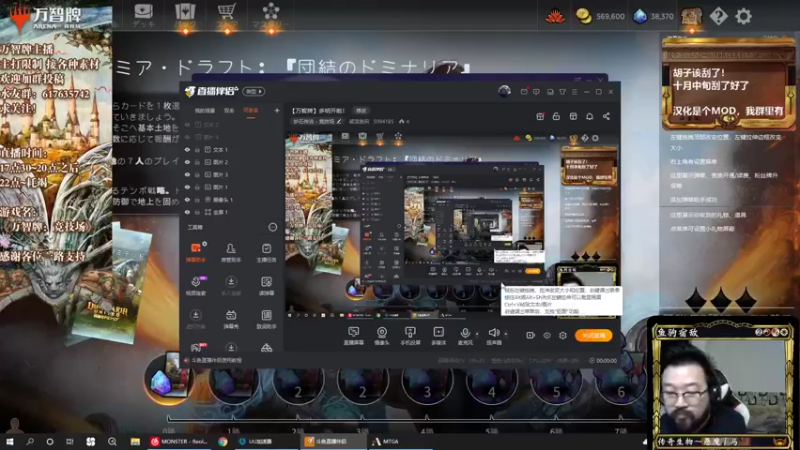
Task: Open the share icon in stream header
Action: coord(606,116)
